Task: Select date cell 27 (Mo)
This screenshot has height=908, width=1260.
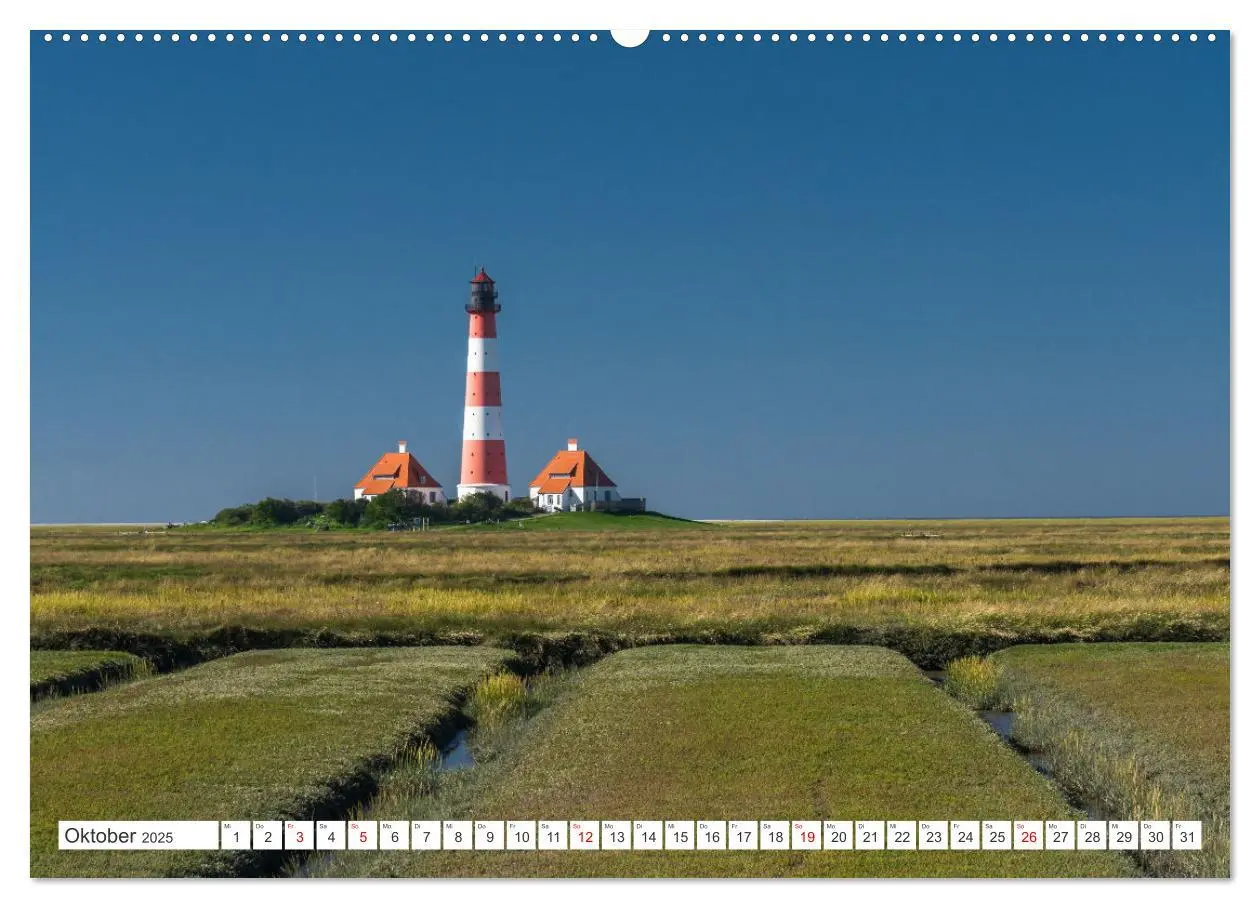Action: click(1059, 836)
